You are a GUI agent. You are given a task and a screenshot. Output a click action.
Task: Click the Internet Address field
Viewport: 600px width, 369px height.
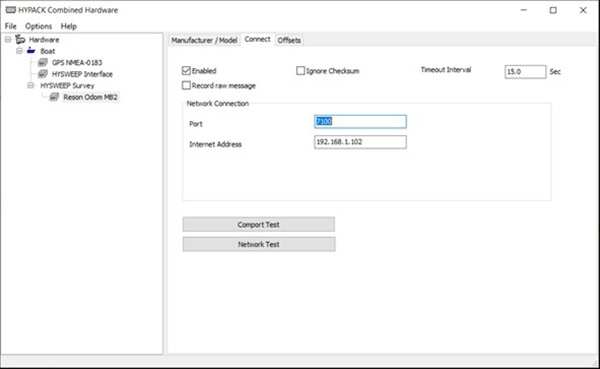click(360, 142)
